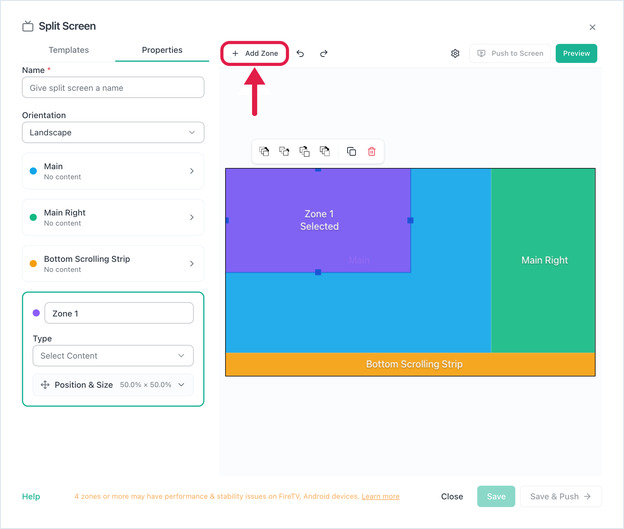Image resolution: width=624 pixels, height=529 pixels.
Task: Click the third layer-order icon above Zone 1
Action: 304,151
